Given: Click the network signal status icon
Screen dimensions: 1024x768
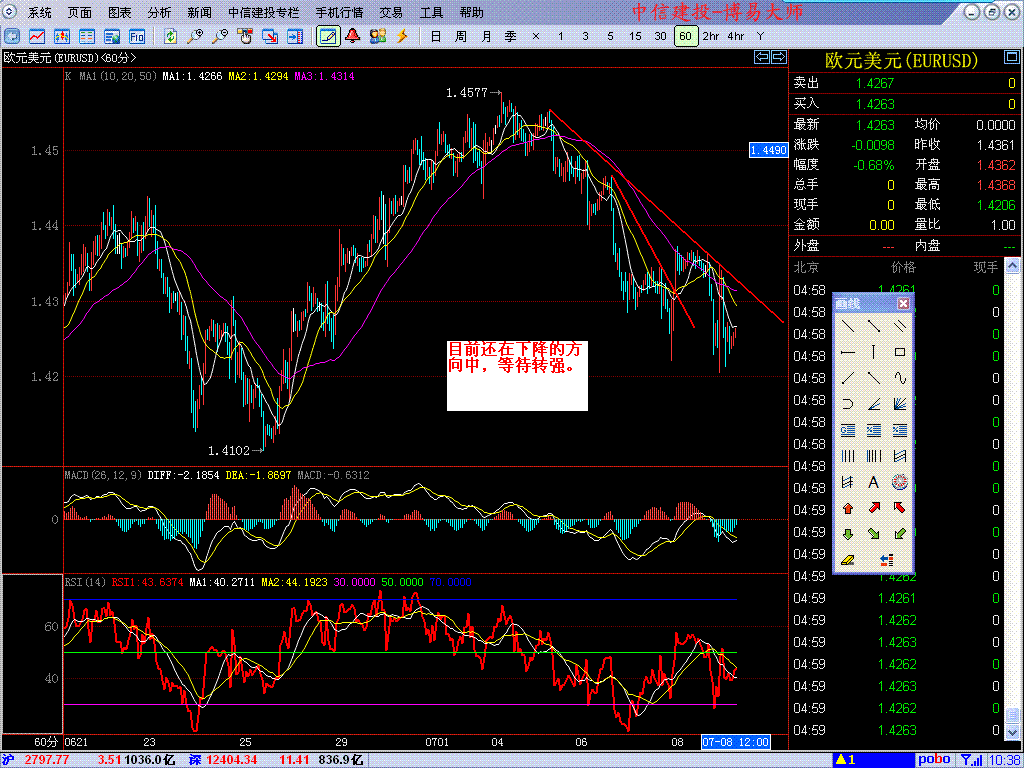Looking at the screenshot, I should [x=970, y=760].
